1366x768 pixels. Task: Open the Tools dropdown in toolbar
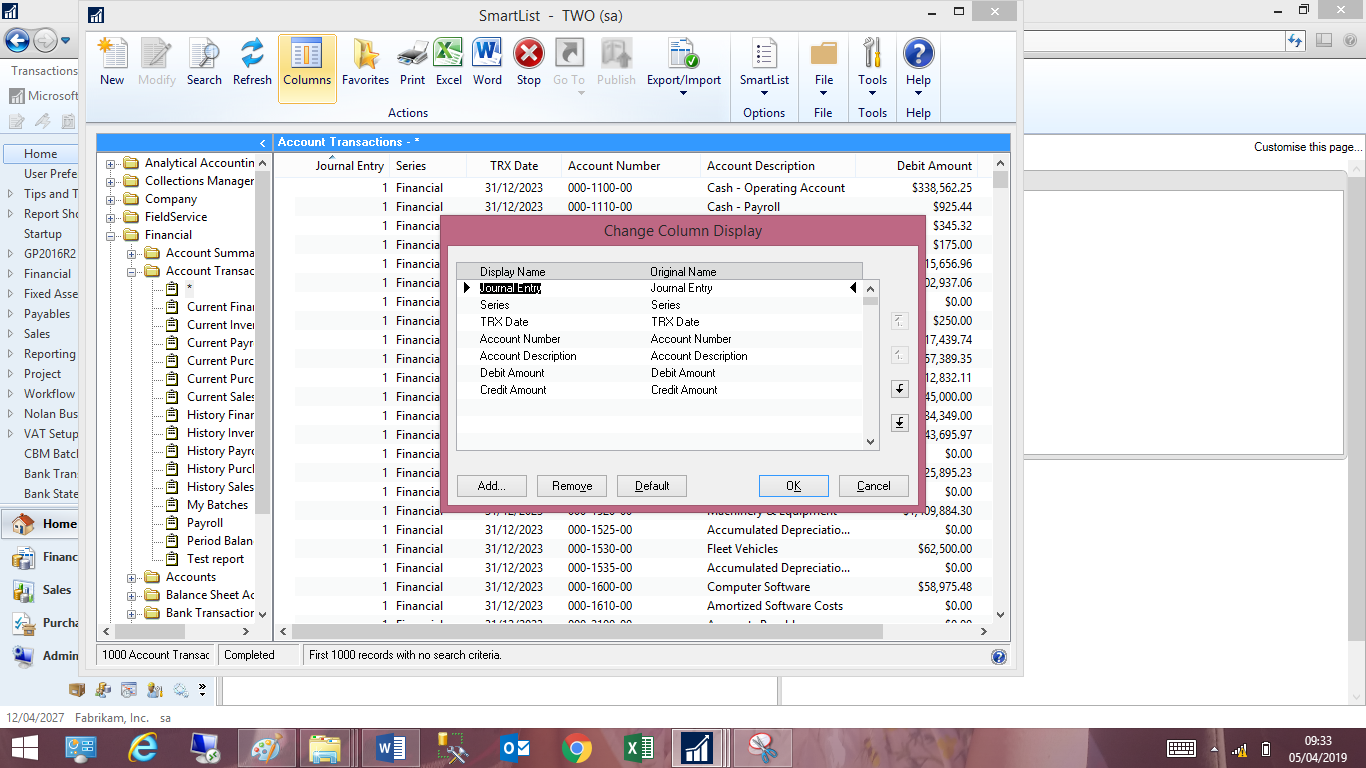coord(872,66)
